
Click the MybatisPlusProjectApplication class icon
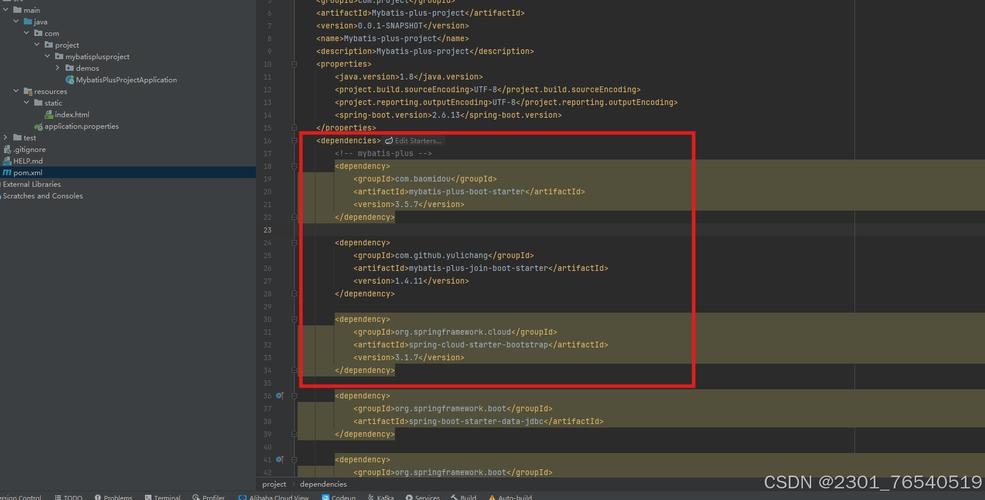pyautogui.click(x=70, y=80)
